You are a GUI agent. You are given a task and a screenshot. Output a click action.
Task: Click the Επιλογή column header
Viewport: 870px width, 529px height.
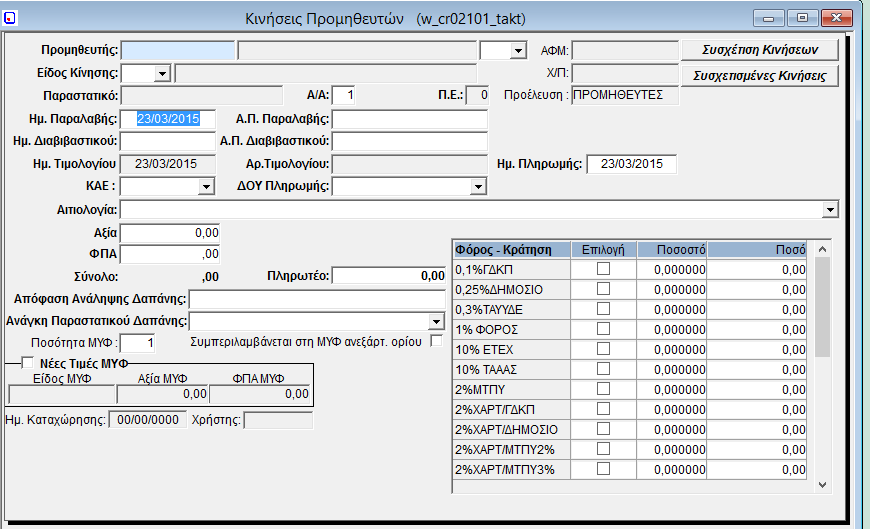click(604, 250)
